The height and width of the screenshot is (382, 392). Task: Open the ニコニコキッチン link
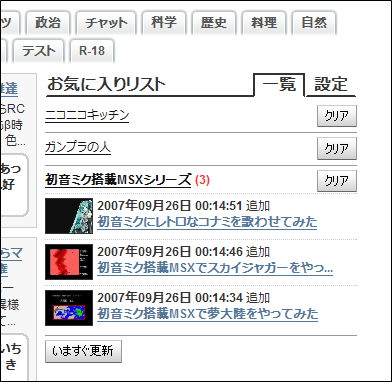(x=87, y=116)
